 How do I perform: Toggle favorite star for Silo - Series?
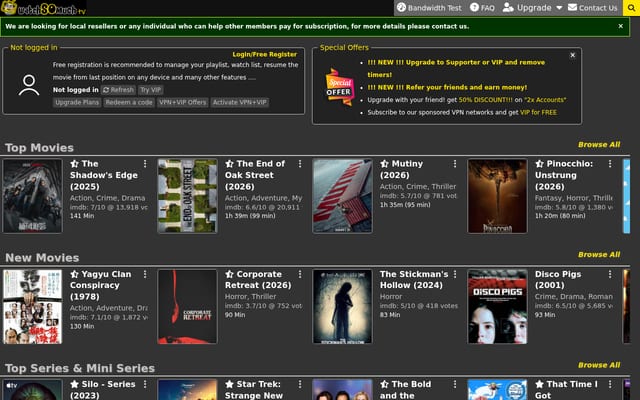[74, 384]
